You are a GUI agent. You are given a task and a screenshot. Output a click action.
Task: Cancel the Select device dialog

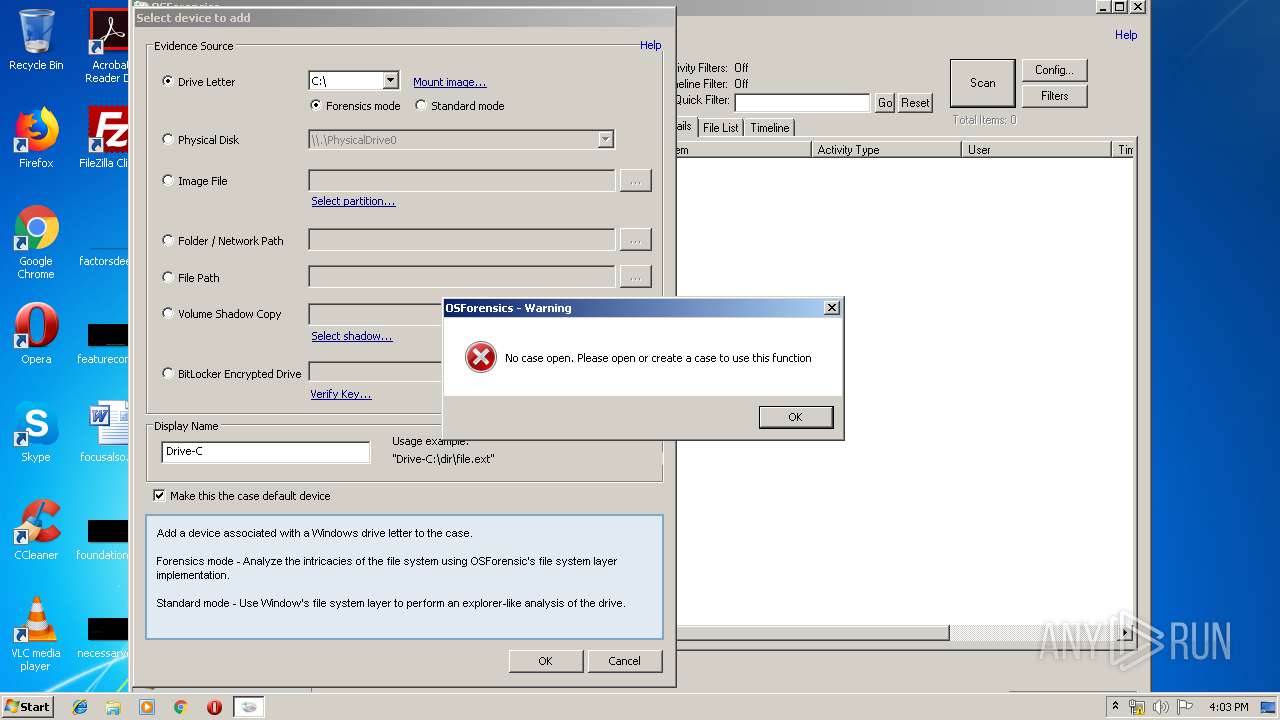pos(624,661)
